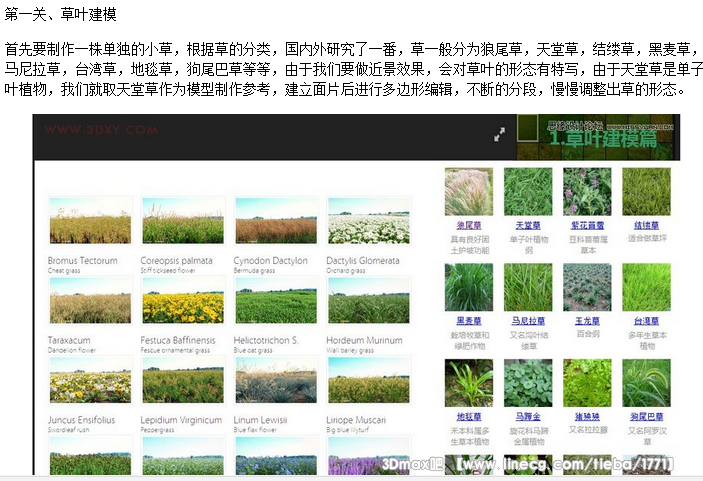703x481 pixels.
Task: Click the "Coreopsis palmata" name text
Action: [x=176, y=260]
